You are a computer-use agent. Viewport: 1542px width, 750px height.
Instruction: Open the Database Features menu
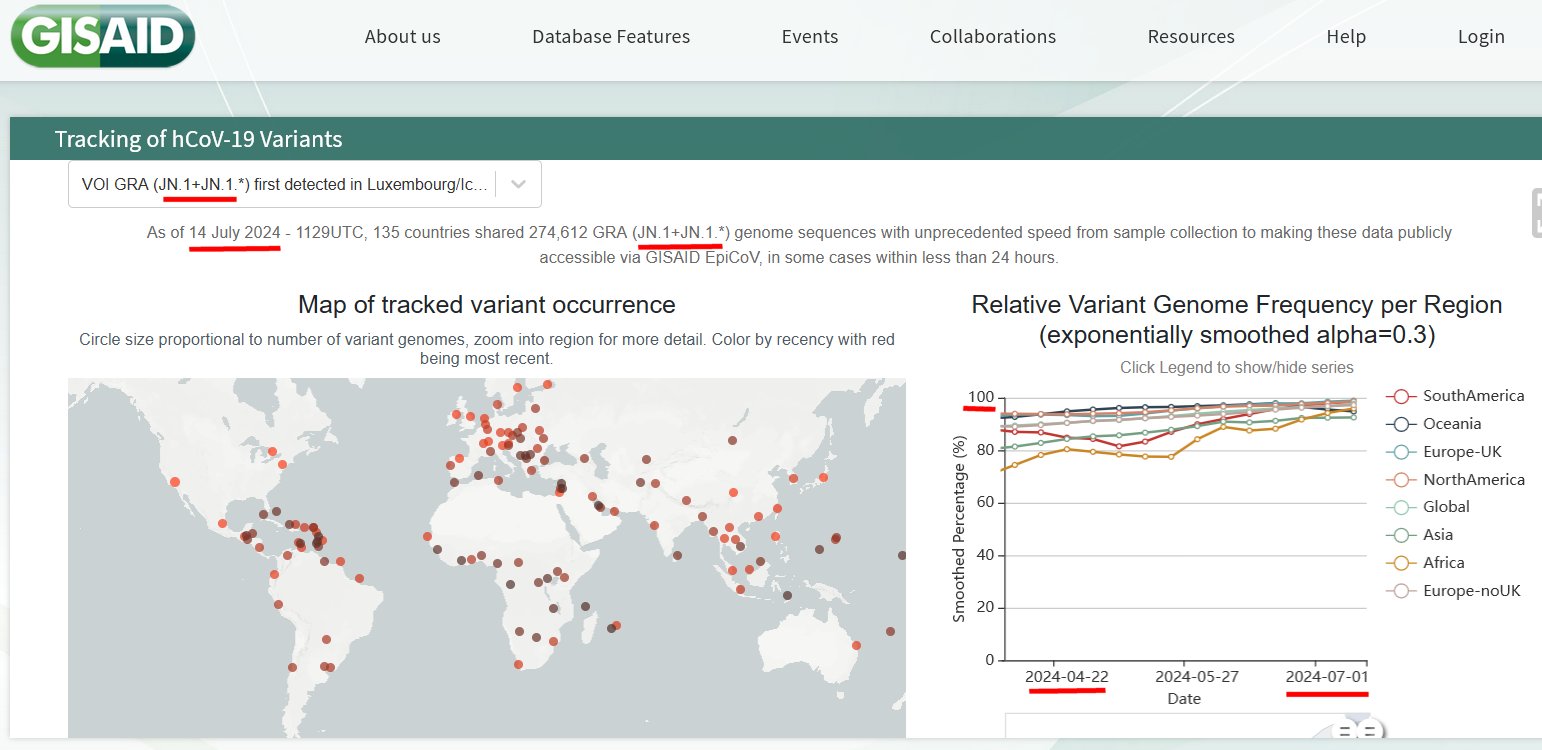point(610,36)
